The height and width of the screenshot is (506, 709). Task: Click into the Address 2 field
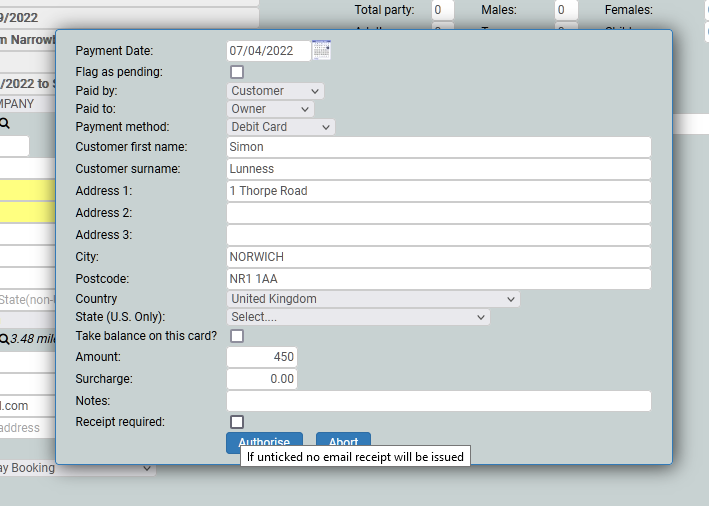[438, 213]
